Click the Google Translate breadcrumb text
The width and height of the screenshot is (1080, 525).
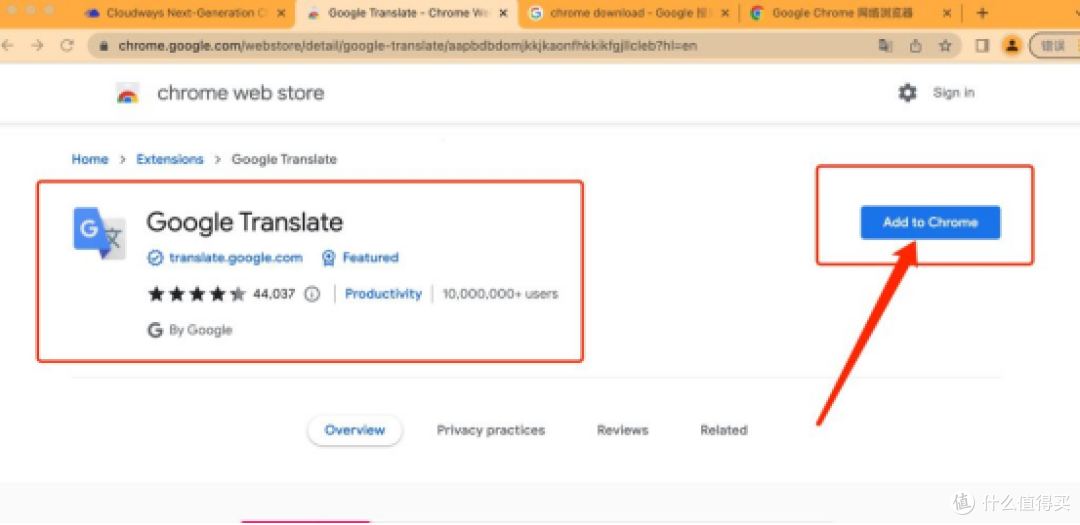point(284,159)
